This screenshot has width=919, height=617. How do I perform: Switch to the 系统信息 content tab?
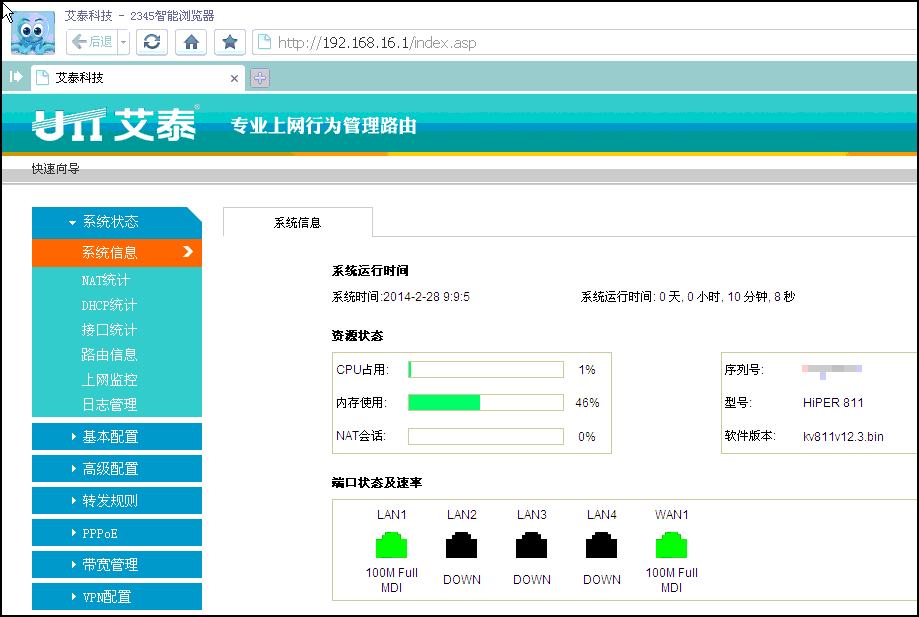[298, 223]
